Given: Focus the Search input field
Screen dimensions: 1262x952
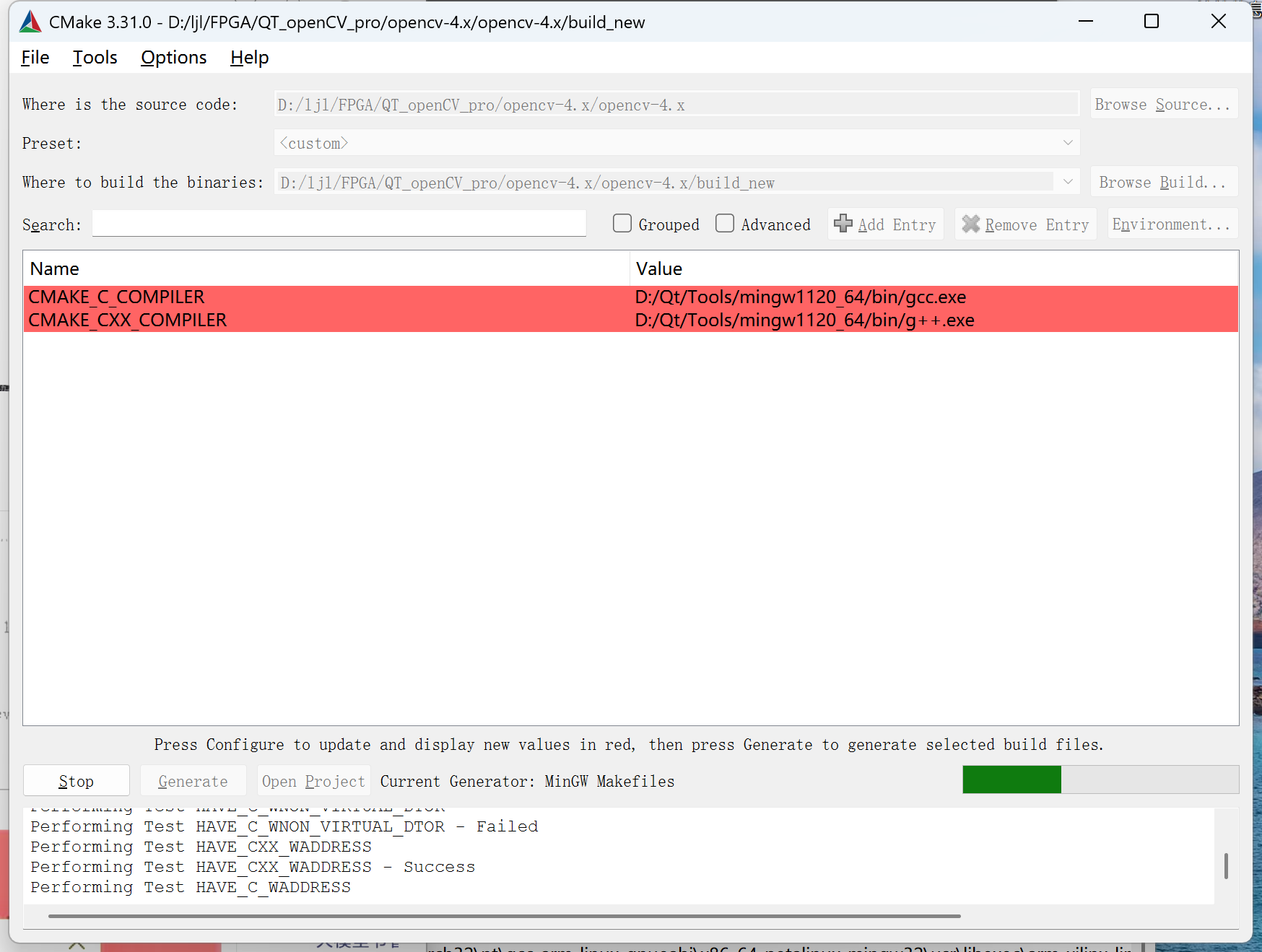Looking at the screenshot, I should point(339,224).
